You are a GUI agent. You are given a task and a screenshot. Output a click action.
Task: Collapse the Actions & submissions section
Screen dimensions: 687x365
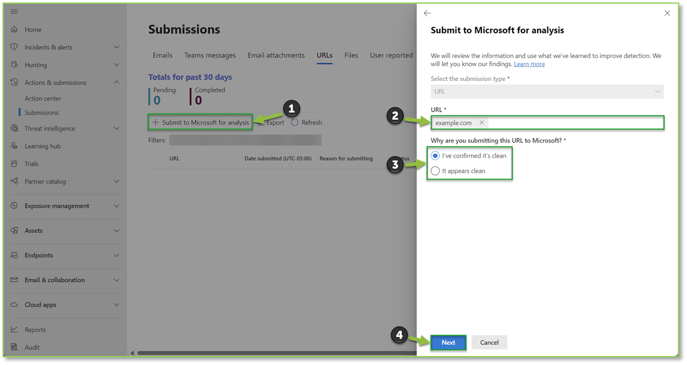click(x=117, y=82)
